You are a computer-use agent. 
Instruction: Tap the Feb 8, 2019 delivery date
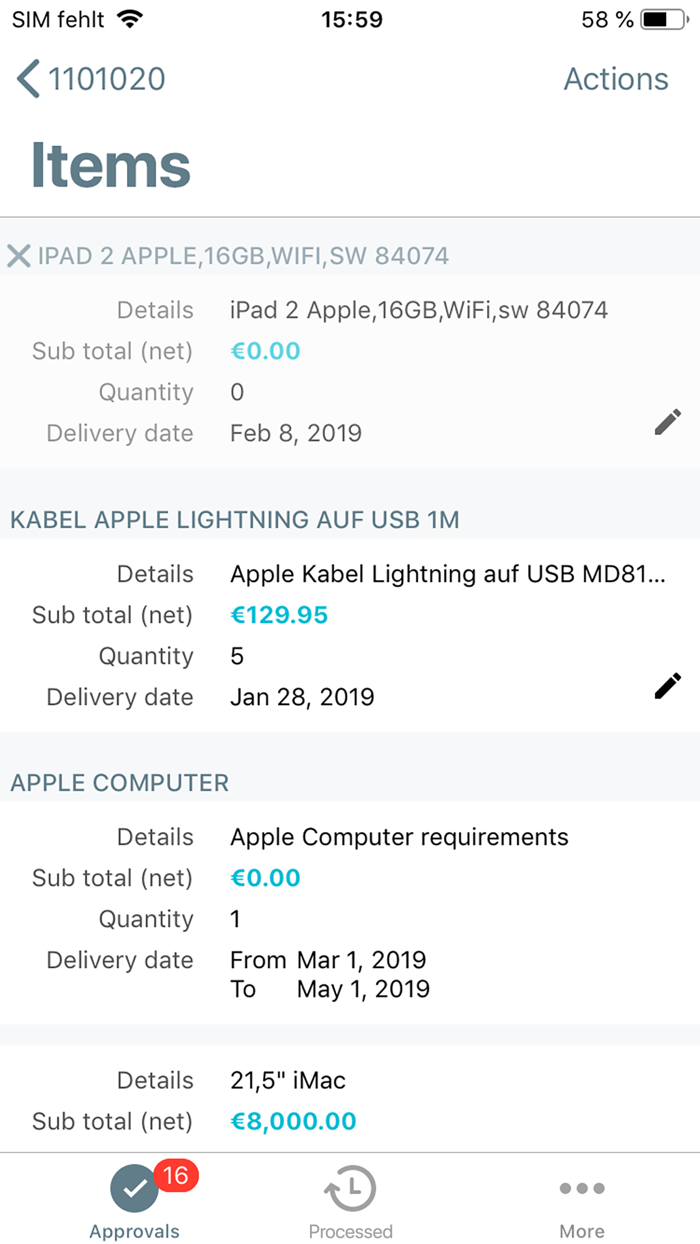(x=296, y=433)
